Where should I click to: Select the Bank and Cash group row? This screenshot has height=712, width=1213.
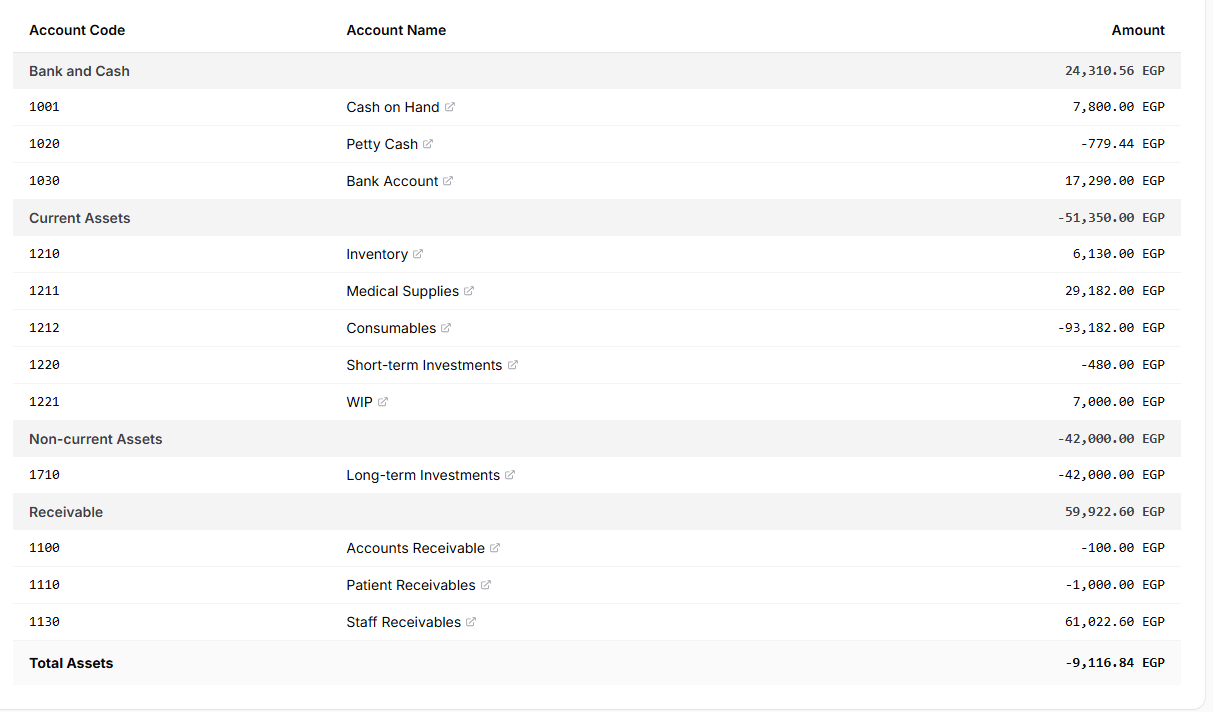[x=597, y=71]
